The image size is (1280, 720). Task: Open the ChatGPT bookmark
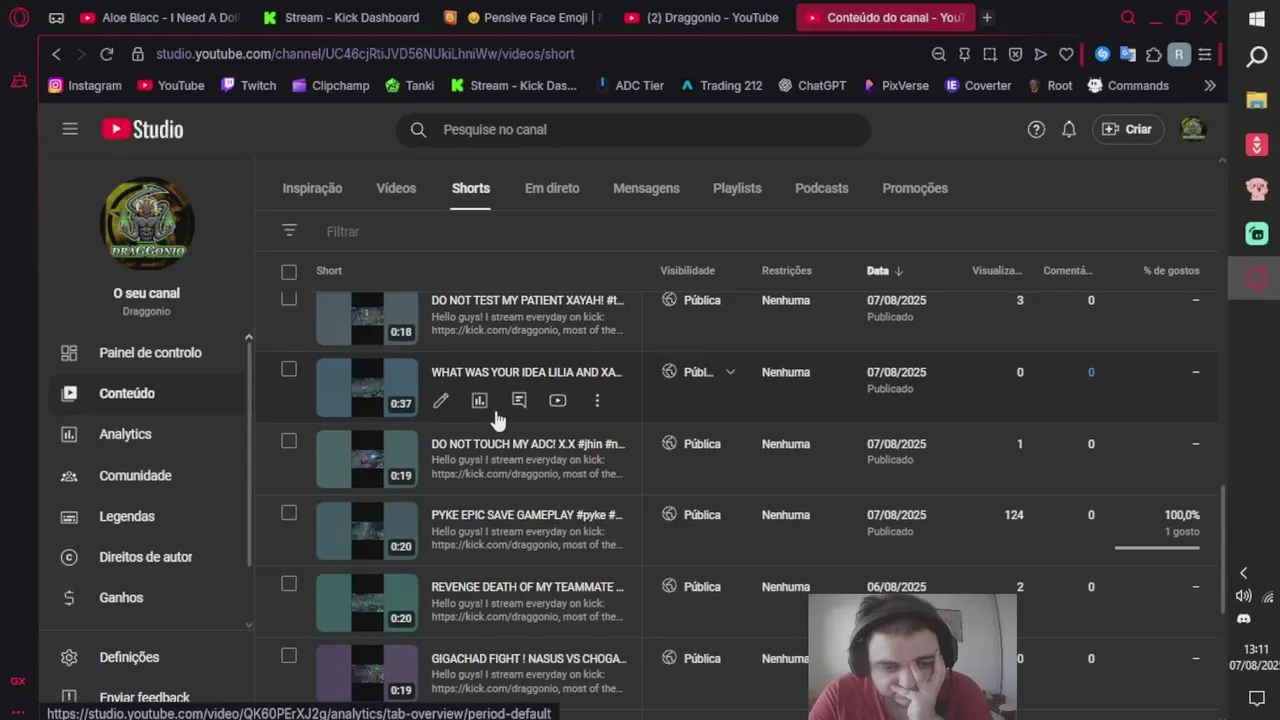point(812,86)
